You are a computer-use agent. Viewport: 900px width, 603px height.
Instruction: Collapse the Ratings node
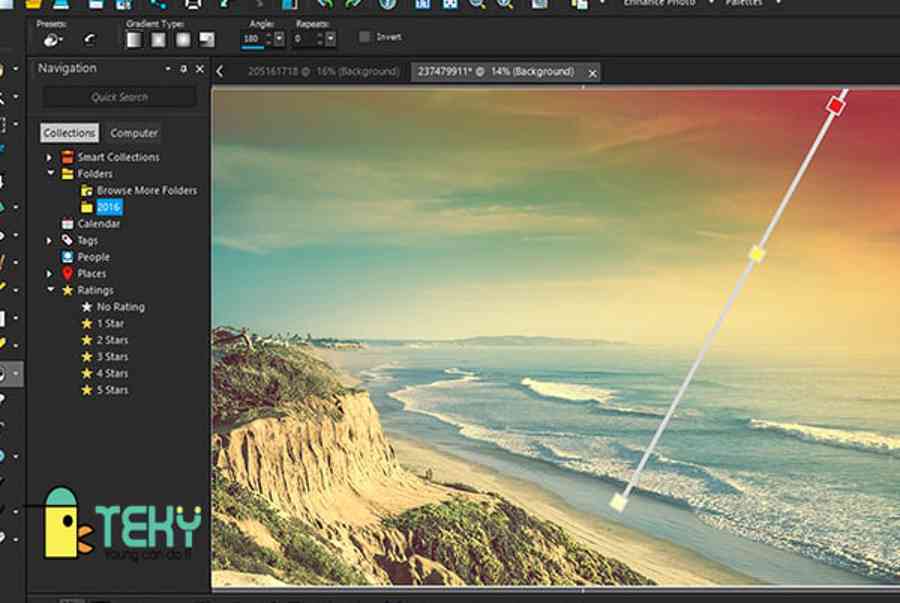pos(51,289)
